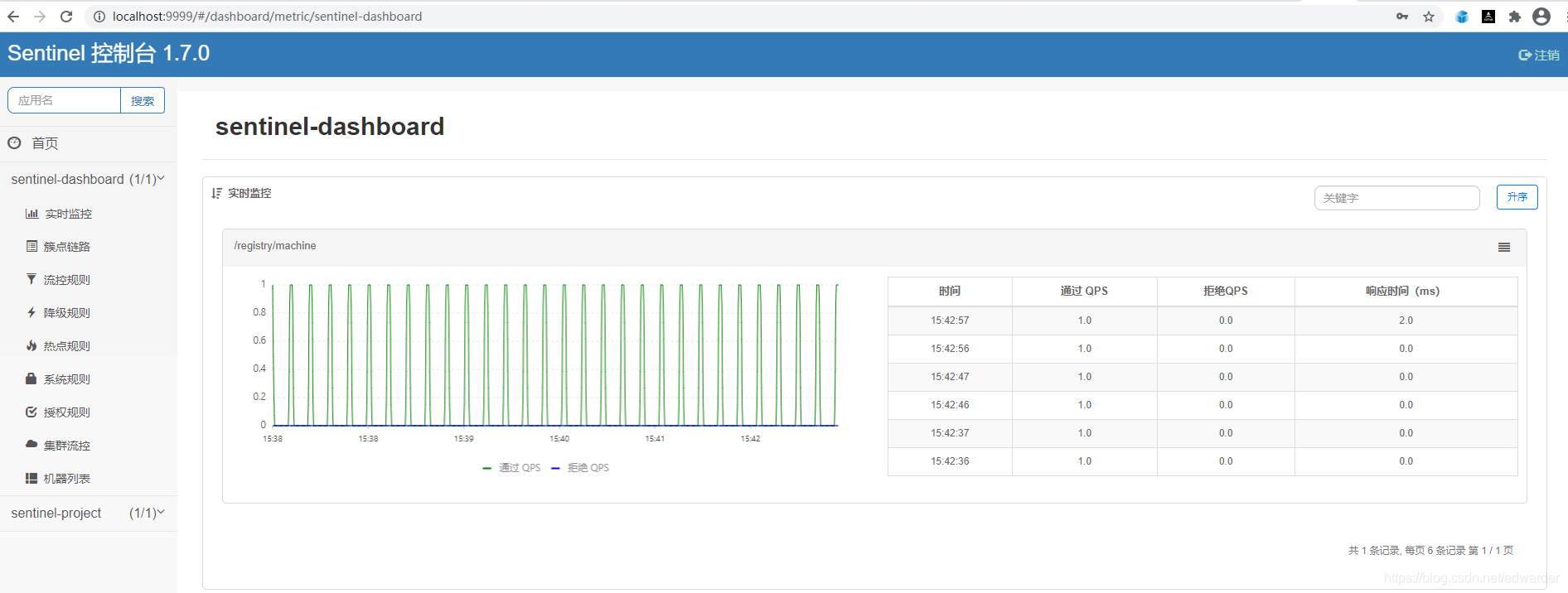Click the sort icon beside 实时监控 heading
The width and height of the screenshot is (1568, 593).
pyautogui.click(x=216, y=193)
